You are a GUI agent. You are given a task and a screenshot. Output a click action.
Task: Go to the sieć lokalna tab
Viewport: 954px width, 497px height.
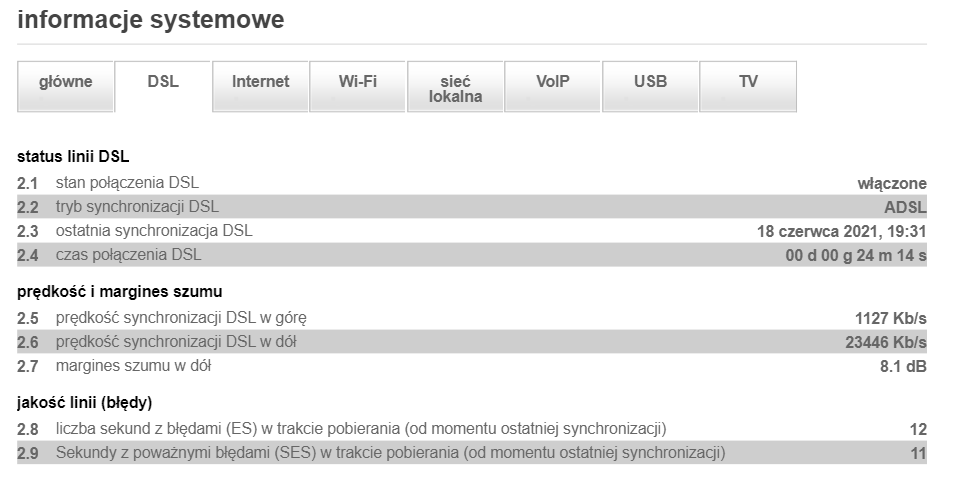(x=455, y=89)
